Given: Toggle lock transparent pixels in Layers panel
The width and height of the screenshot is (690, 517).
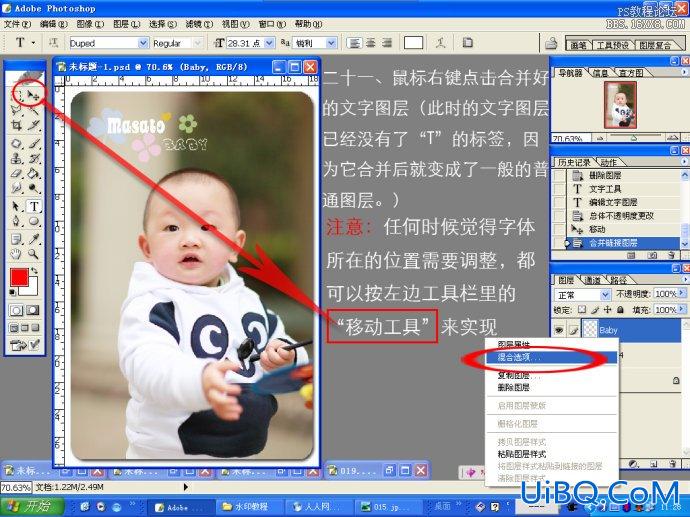Looking at the screenshot, I should tap(582, 309).
